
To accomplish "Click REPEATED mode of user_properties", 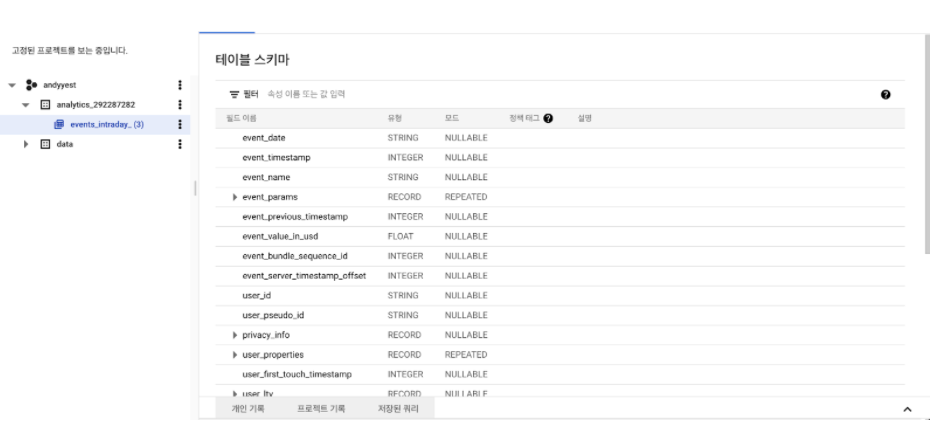I will pos(466,355).
